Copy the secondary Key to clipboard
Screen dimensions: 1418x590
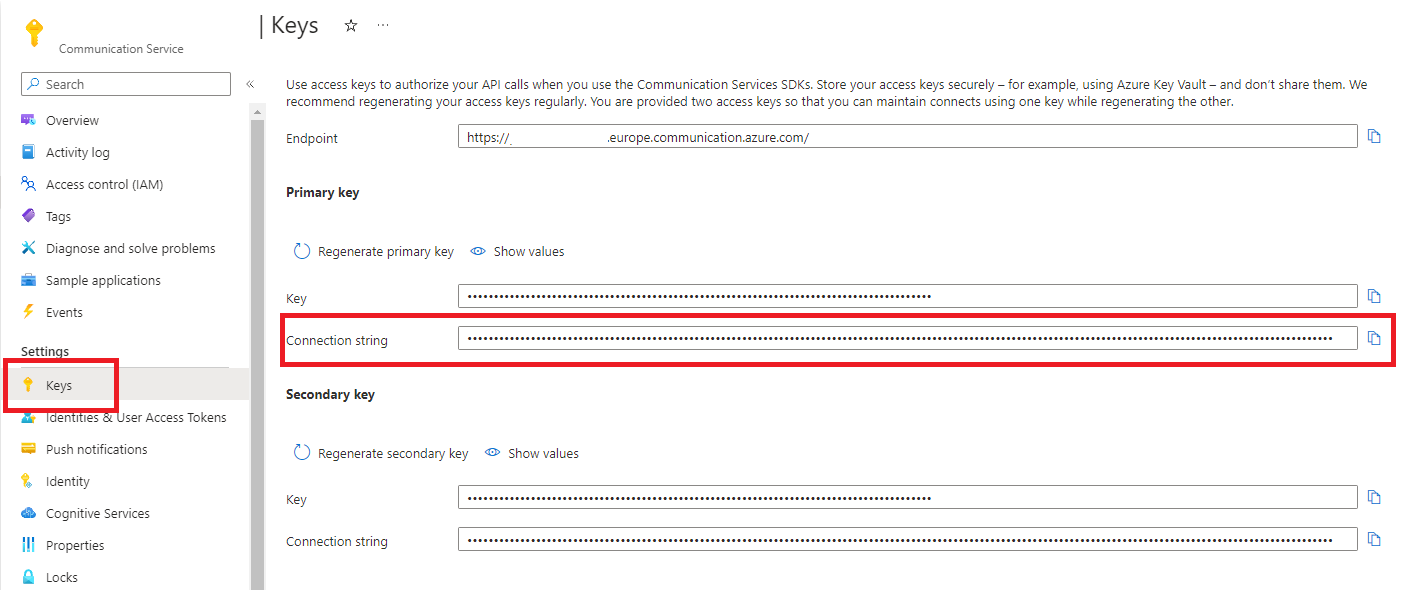coord(1374,497)
